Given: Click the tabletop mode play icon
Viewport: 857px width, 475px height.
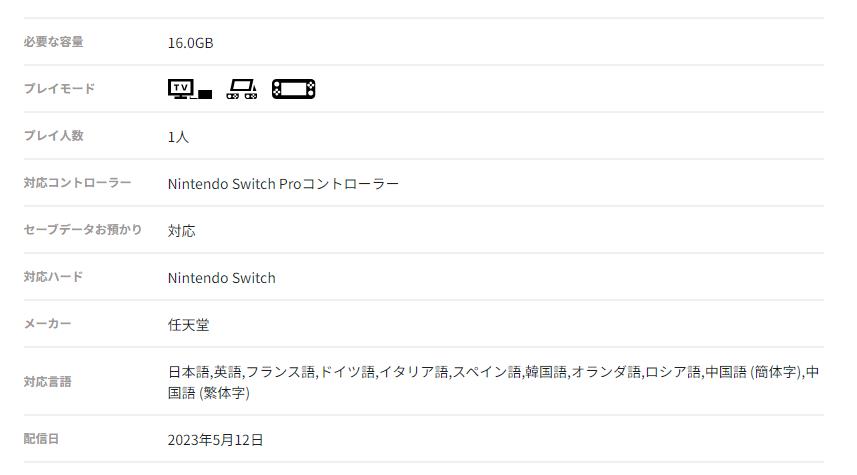Looking at the screenshot, I should click(x=242, y=89).
